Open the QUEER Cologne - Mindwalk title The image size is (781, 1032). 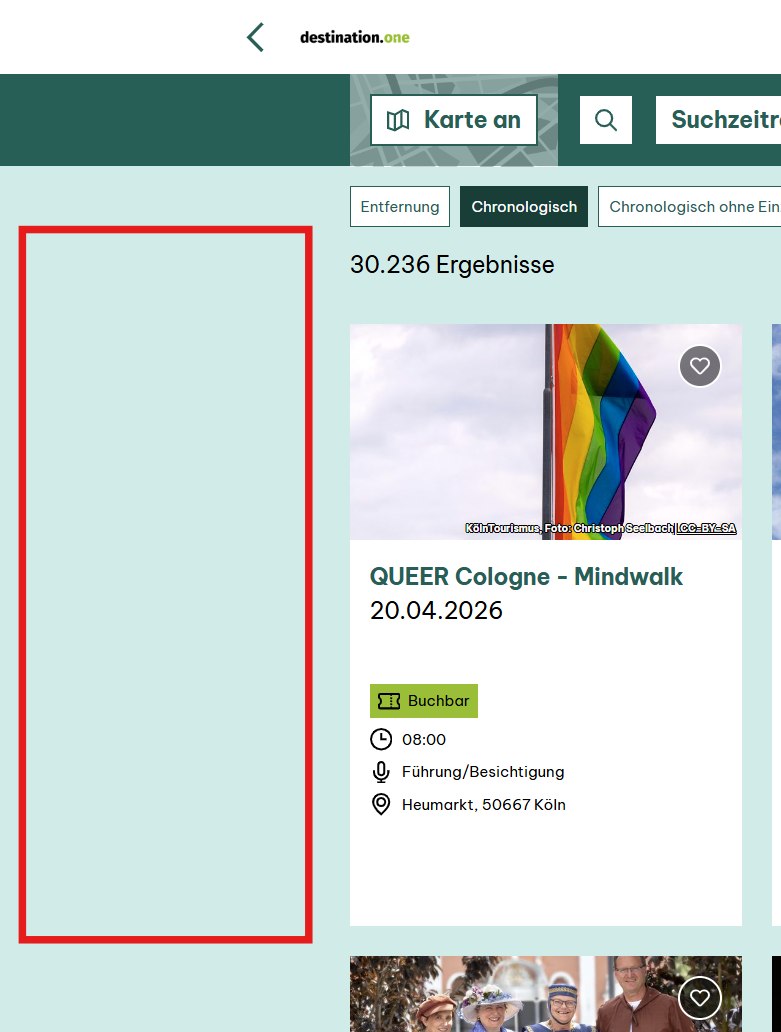(526, 577)
